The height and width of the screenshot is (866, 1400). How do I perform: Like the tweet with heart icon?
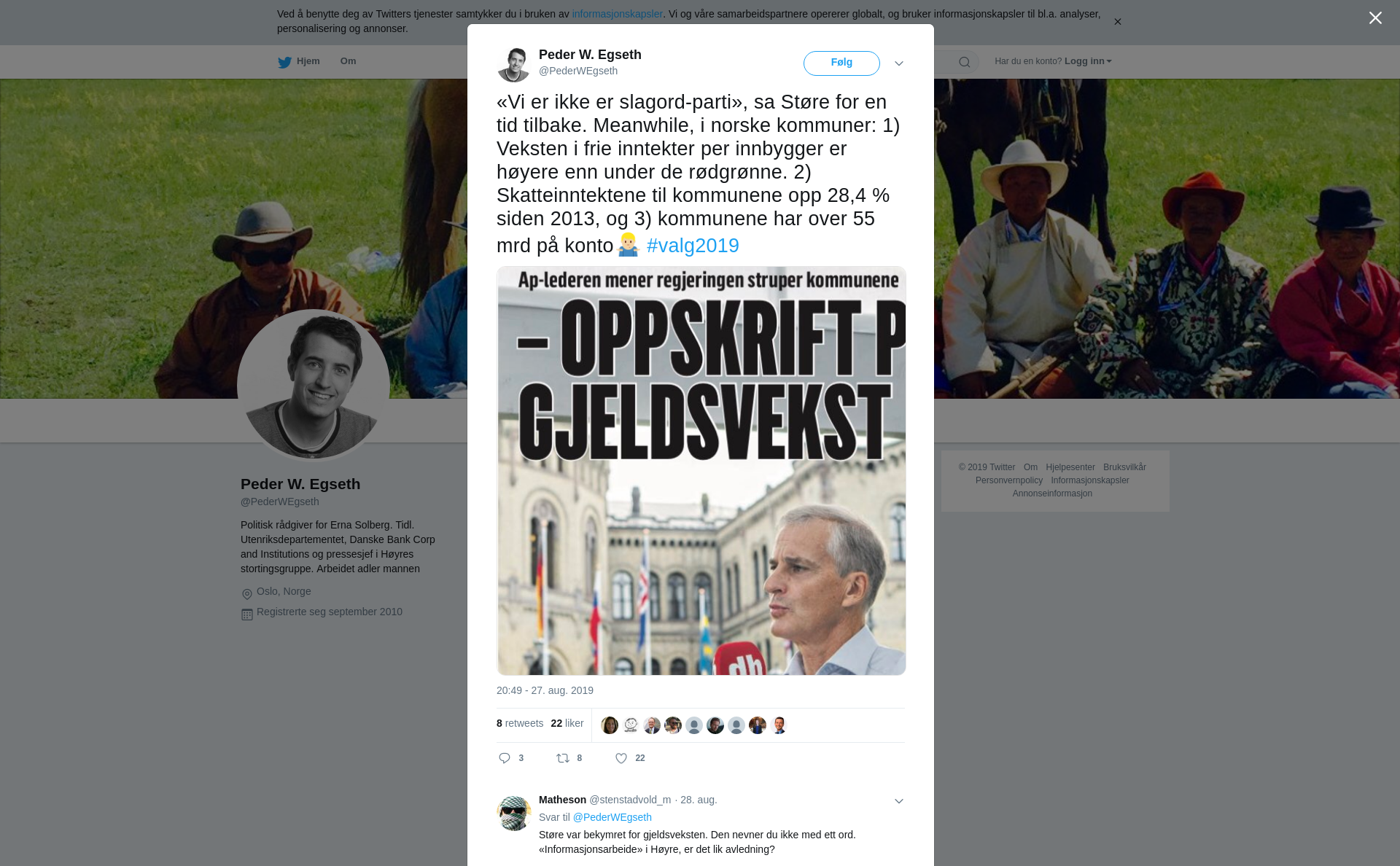click(621, 758)
